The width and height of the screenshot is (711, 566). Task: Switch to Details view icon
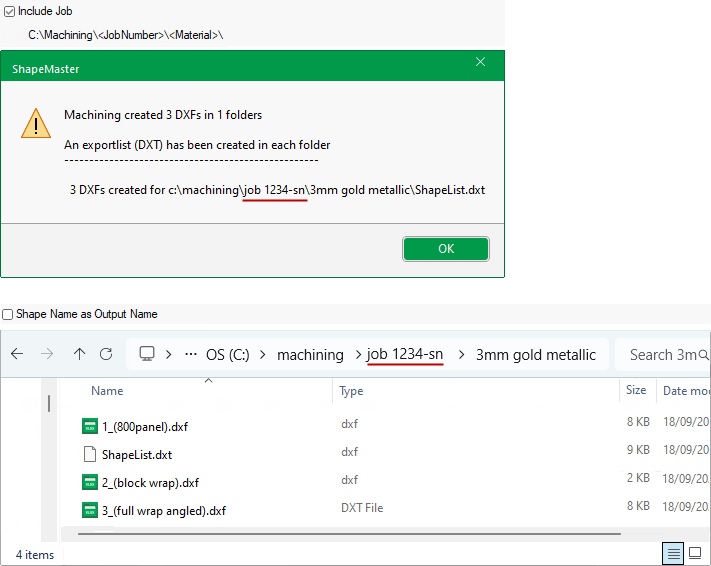click(x=674, y=553)
